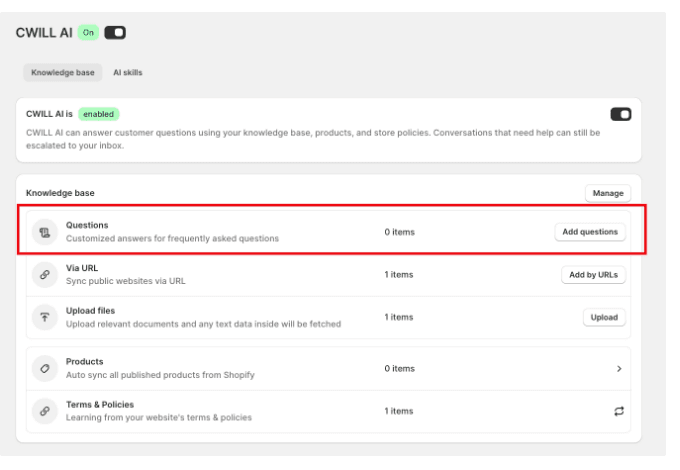
Task: Click the 'Products' row title
Action: coord(85,362)
